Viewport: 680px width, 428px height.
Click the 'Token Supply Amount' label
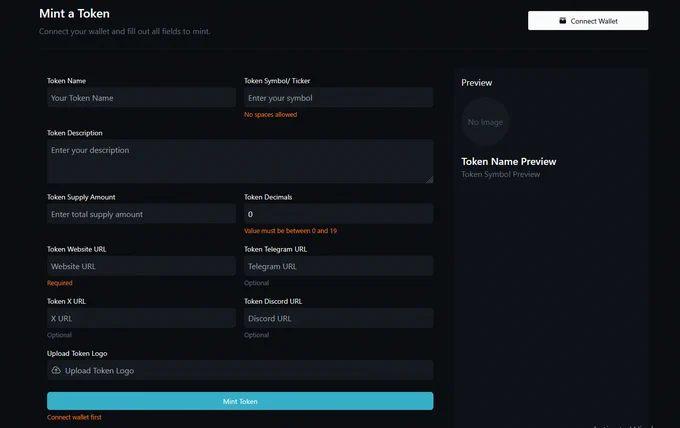[81, 197]
